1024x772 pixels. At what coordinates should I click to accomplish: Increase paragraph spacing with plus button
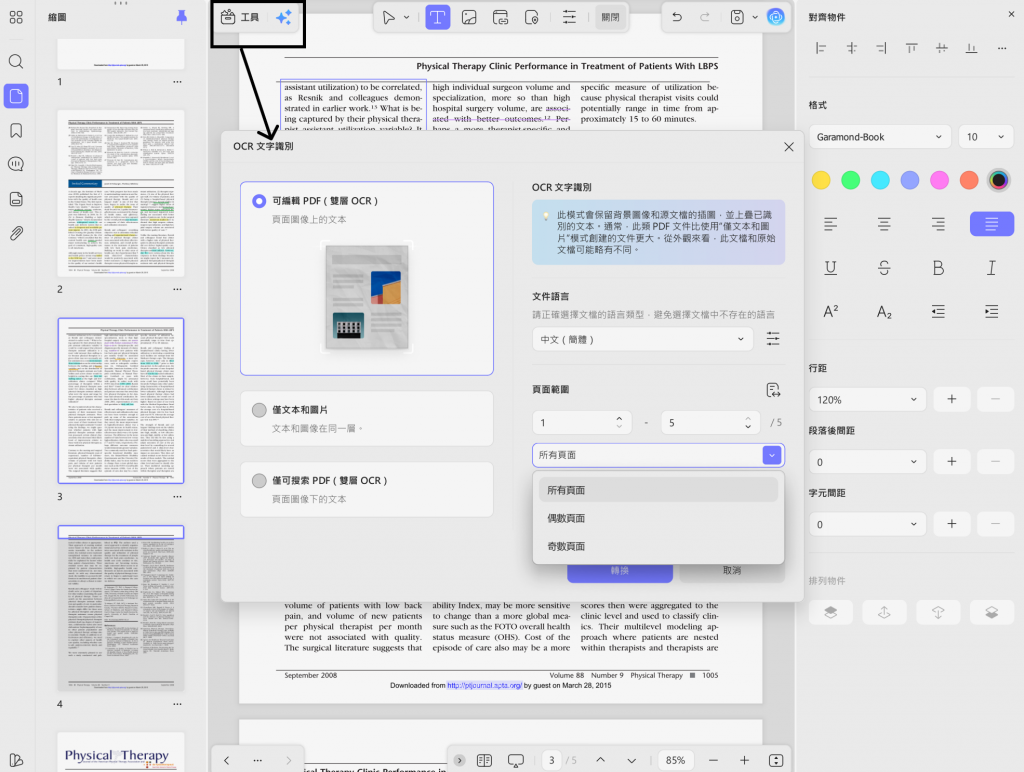point(952,462)
